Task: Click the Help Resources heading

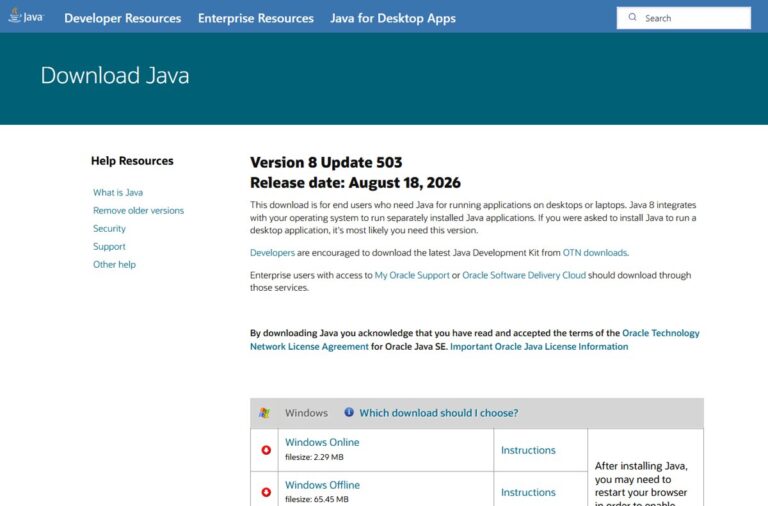Action: coord(132,161)
